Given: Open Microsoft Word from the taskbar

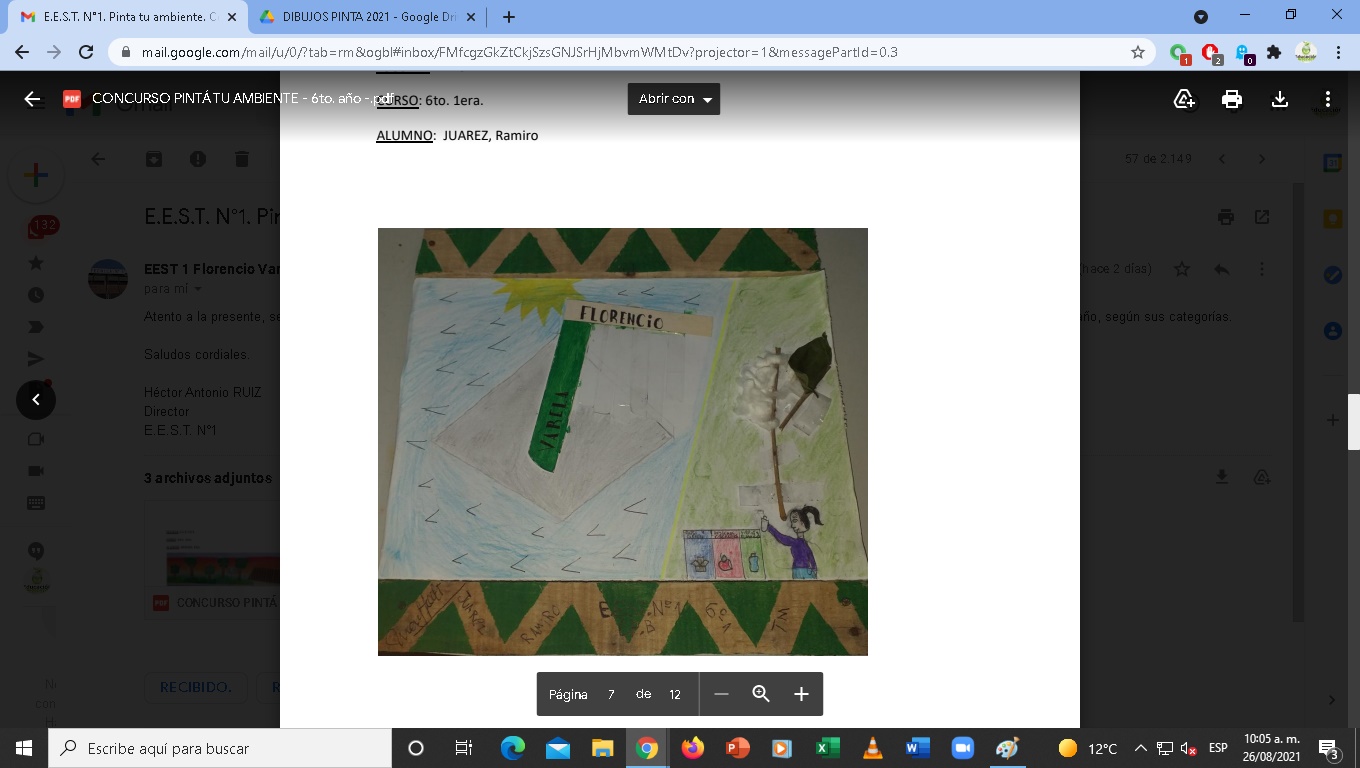Looking at the screenshot, I should click(x=917, y=748).
